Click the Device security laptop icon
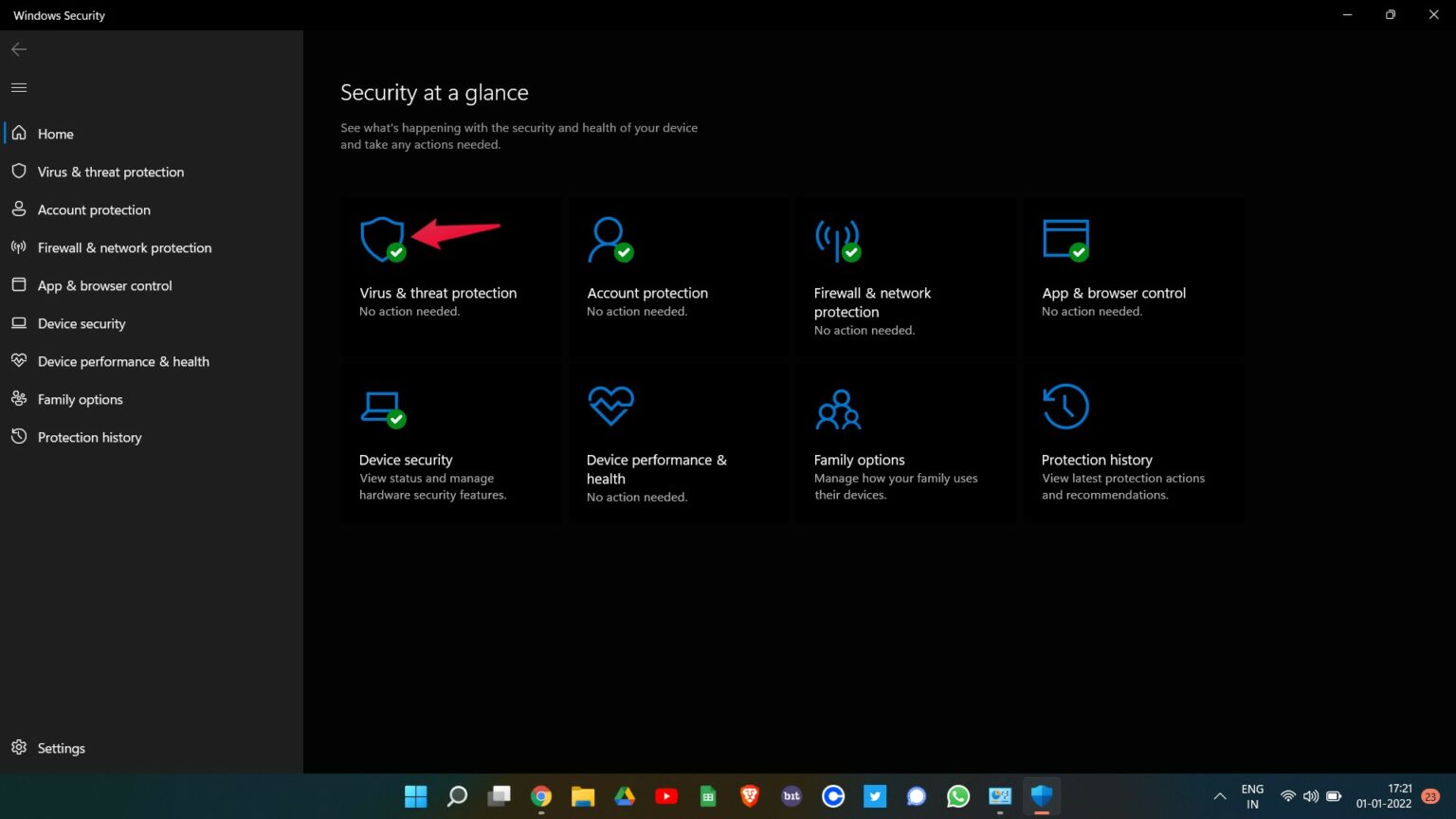Viewport: 1456px width, 819px height. click(382, 405)
